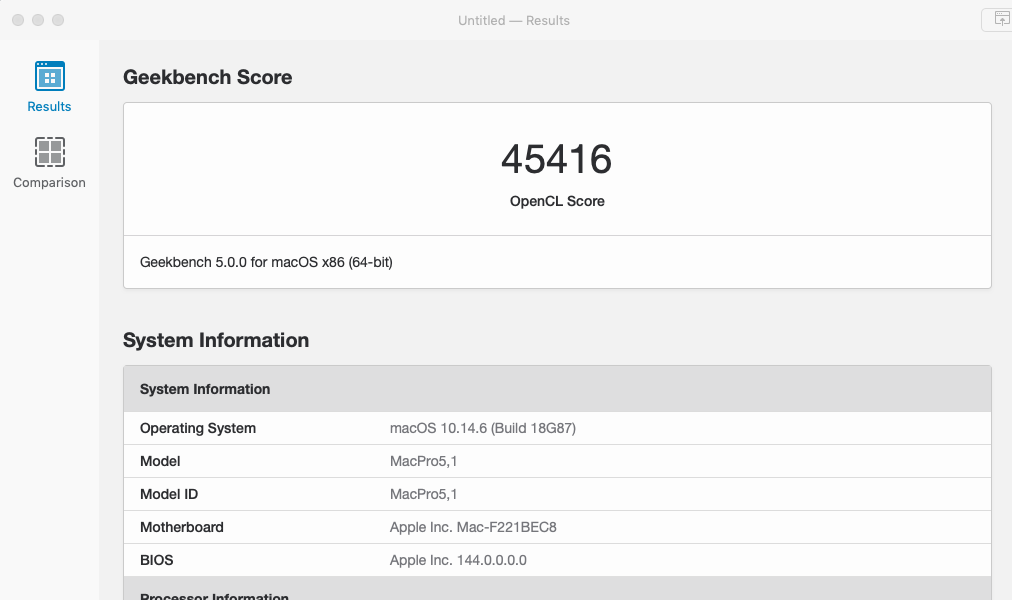Click the Apple Inc. 144.0.0.0.0 value

(x=458, y=560)
